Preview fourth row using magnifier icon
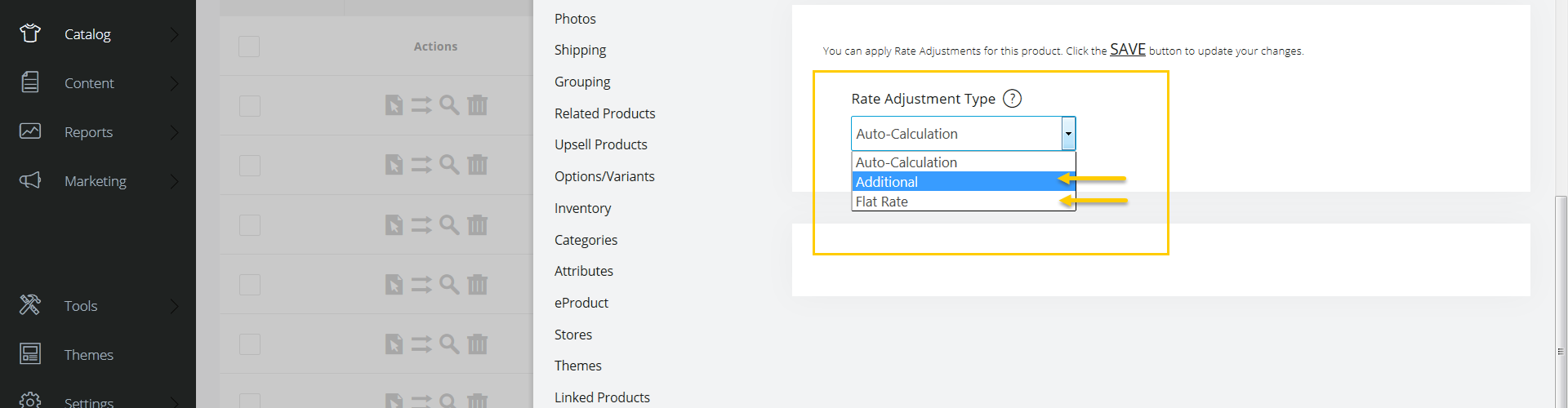Image resolution: width=1568 pixels, height=408 pixels. coord(449,283)
